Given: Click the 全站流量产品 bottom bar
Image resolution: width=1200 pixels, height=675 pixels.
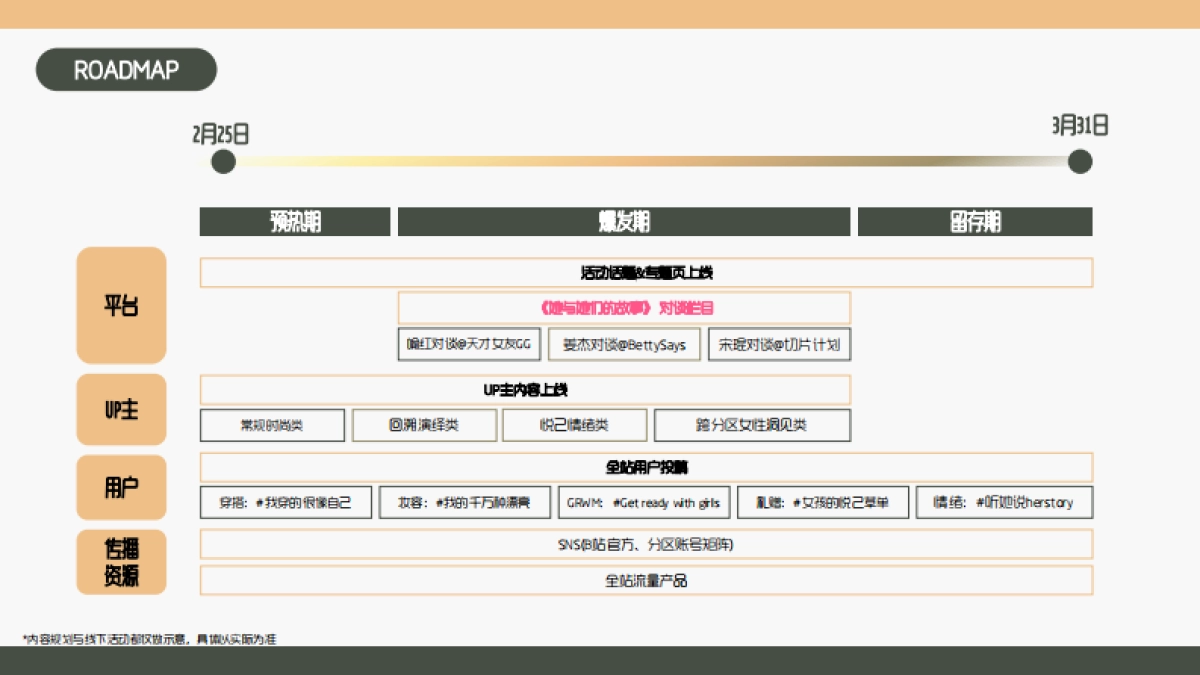Looking at the screenshot, I should click(x=647, y=579).
